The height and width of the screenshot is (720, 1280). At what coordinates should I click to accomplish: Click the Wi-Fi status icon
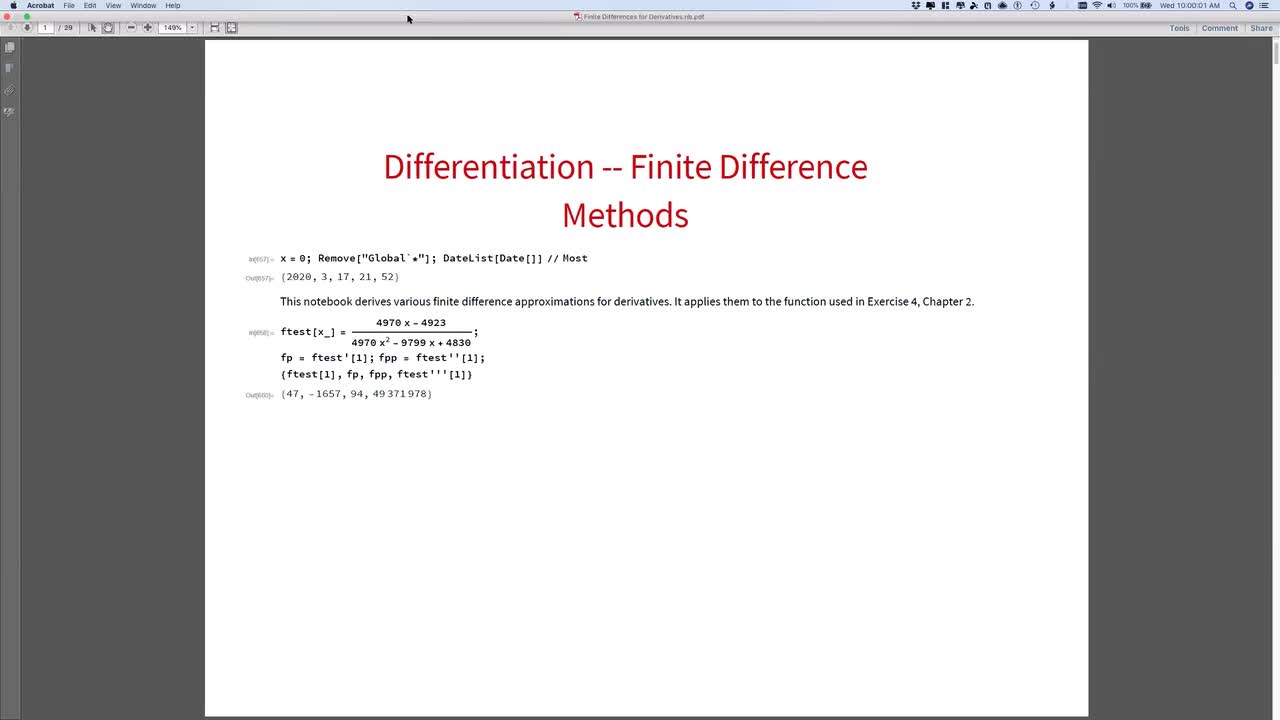(1097, 5)
